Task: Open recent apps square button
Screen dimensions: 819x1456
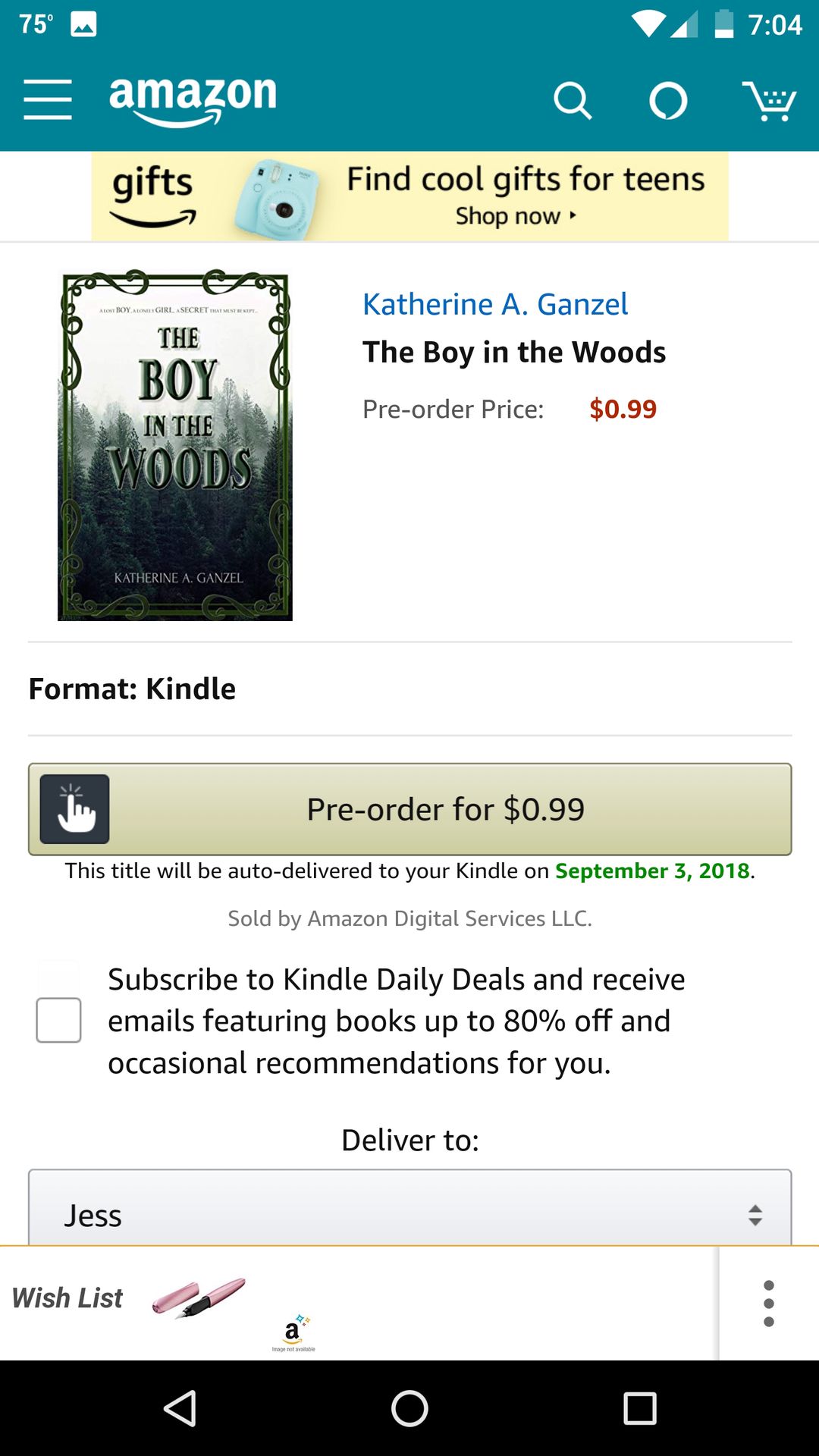Action: (639, 1408)
